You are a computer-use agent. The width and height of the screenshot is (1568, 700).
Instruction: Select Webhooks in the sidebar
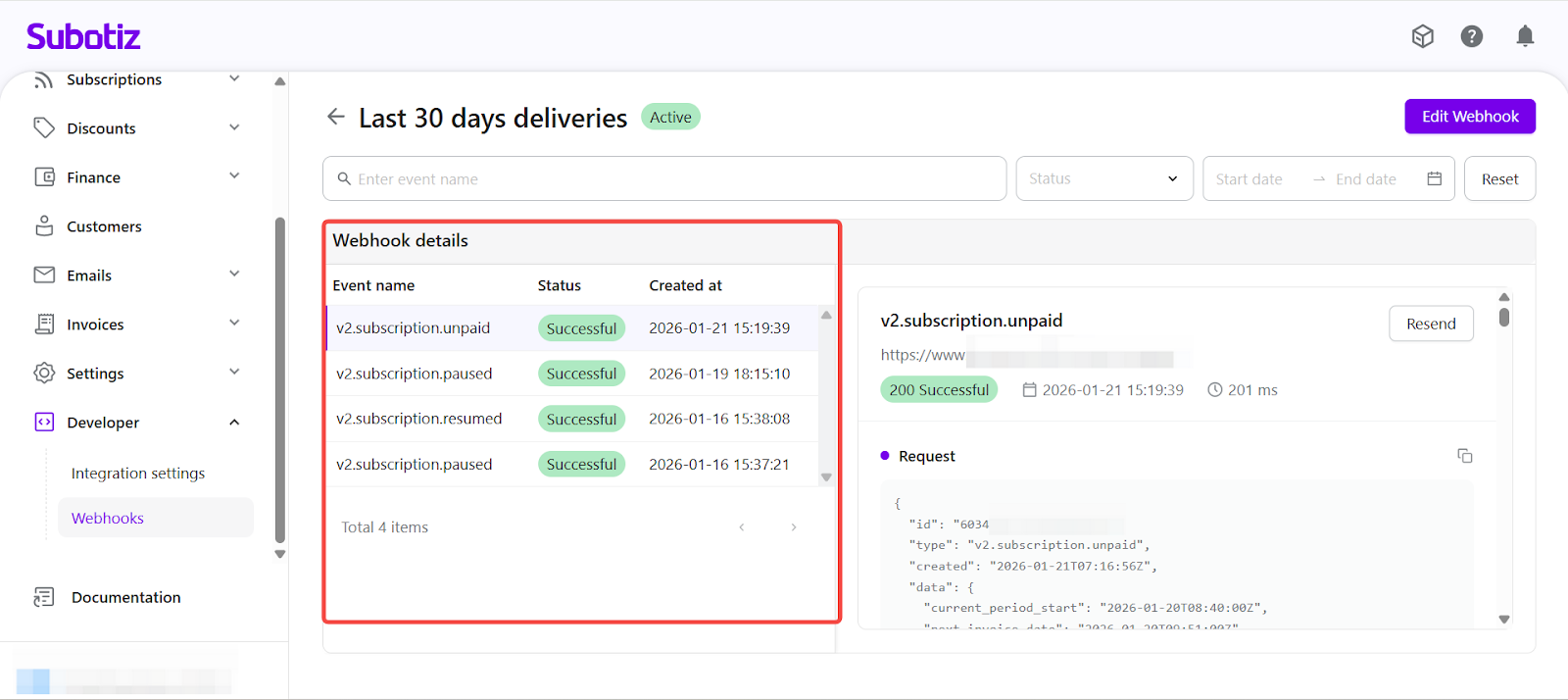[x=108, y=519]
